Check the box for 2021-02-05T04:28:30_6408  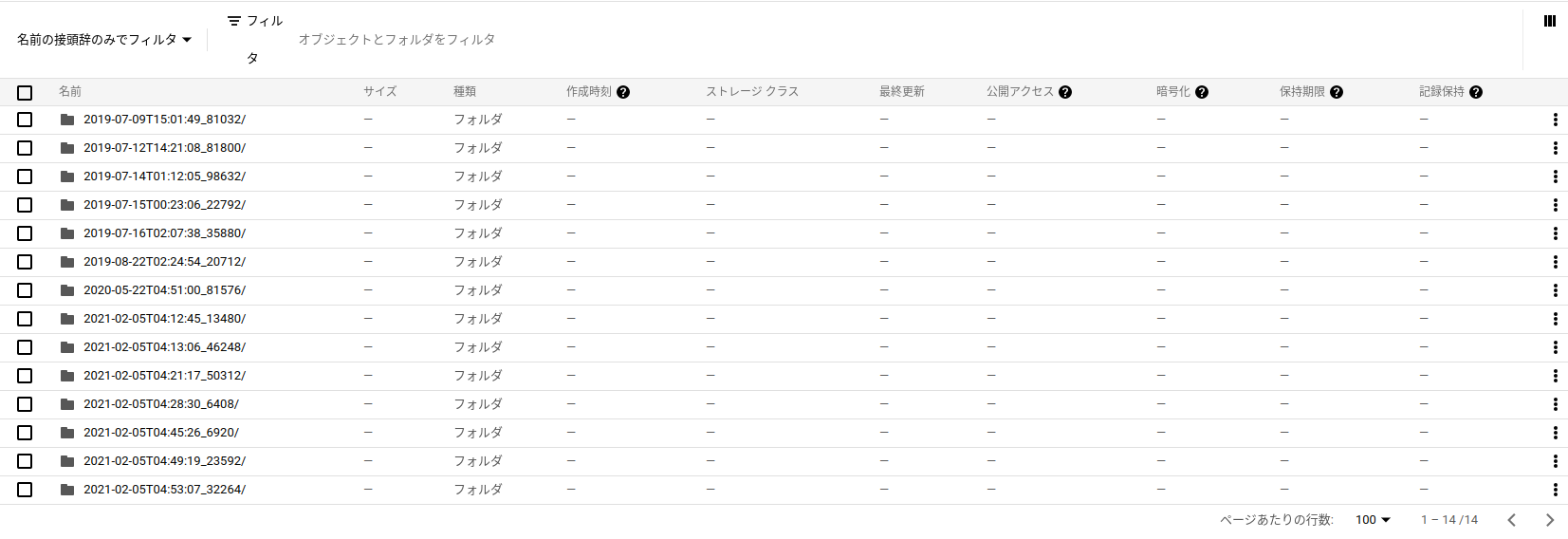click(x=25, y=404)
